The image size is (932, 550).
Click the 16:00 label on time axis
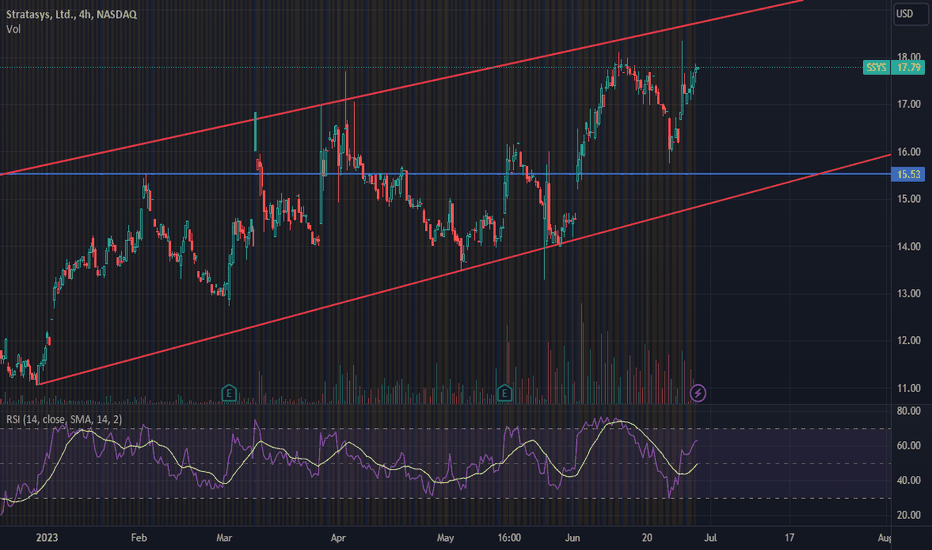pyautogui.click(x=509, y=538)
